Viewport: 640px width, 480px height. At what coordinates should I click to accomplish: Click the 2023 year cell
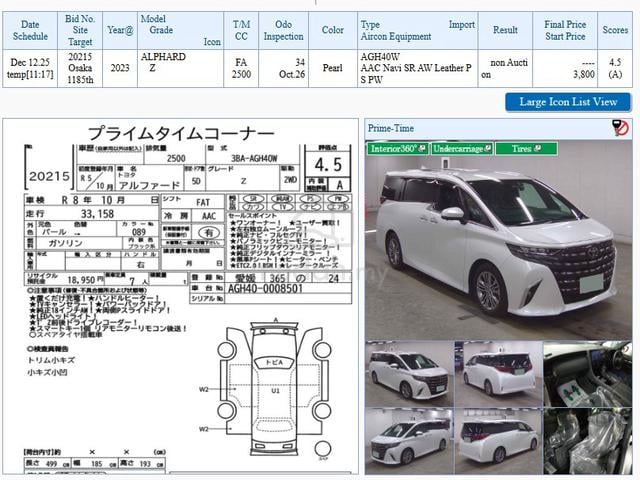(x=120, y=69)
